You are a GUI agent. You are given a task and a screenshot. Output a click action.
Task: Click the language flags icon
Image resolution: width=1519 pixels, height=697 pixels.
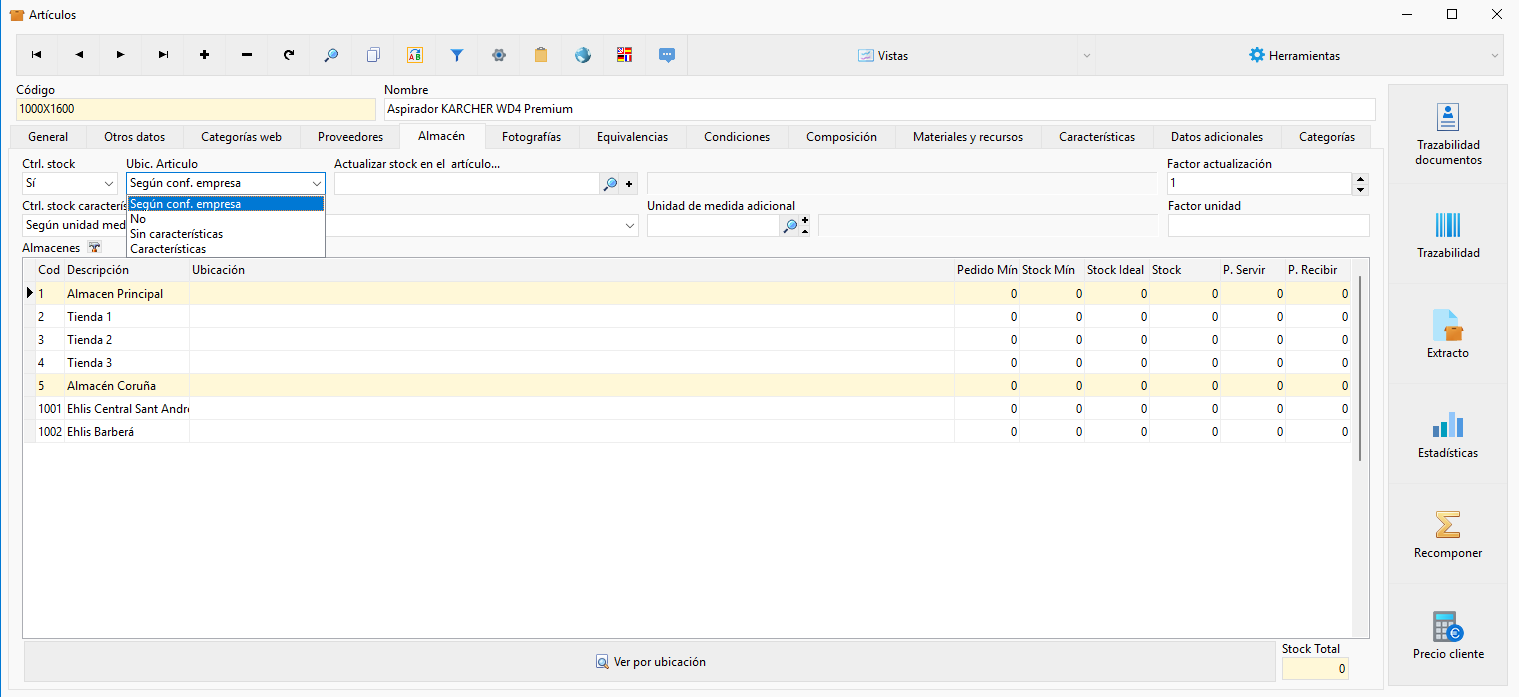click(625, 55)
